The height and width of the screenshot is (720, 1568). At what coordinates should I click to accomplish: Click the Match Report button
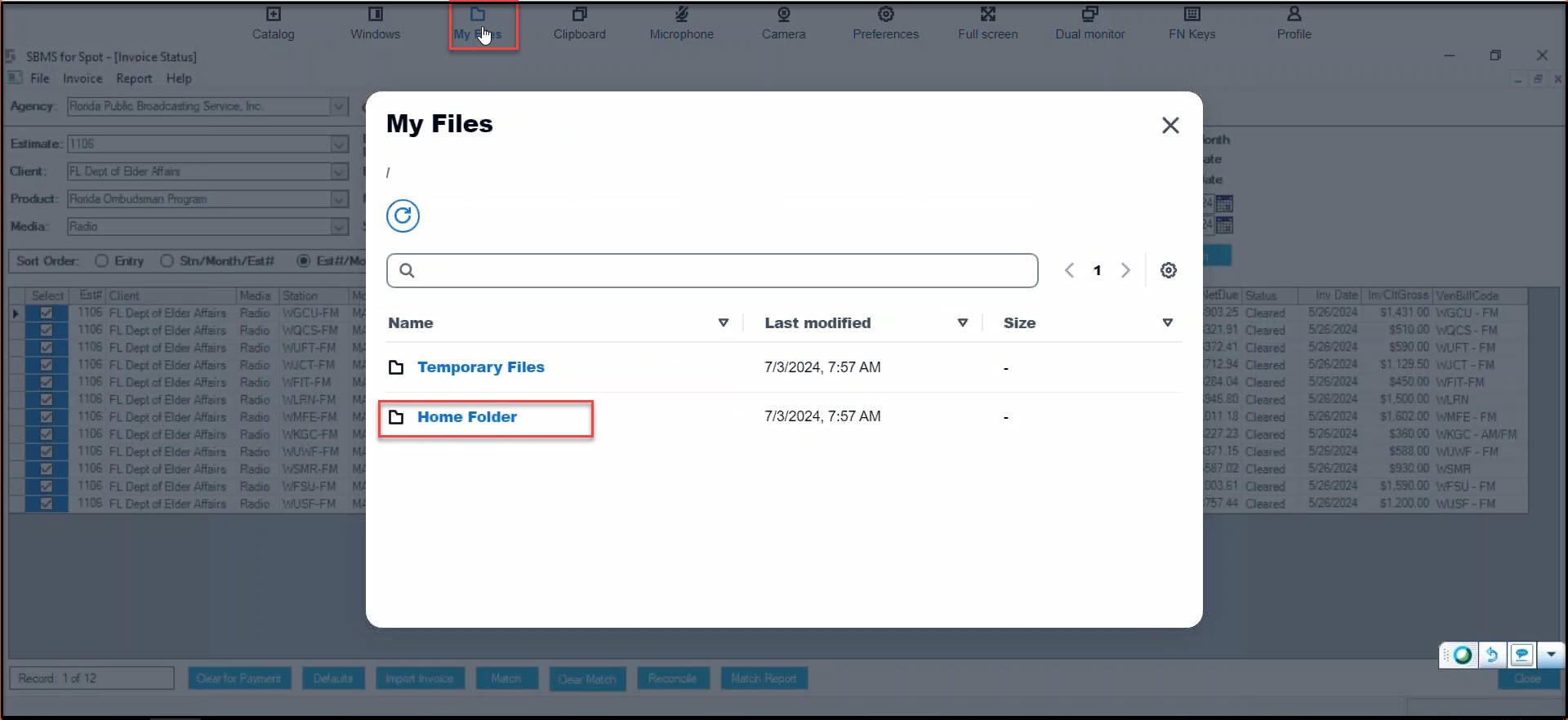click(x=764, y=678)
